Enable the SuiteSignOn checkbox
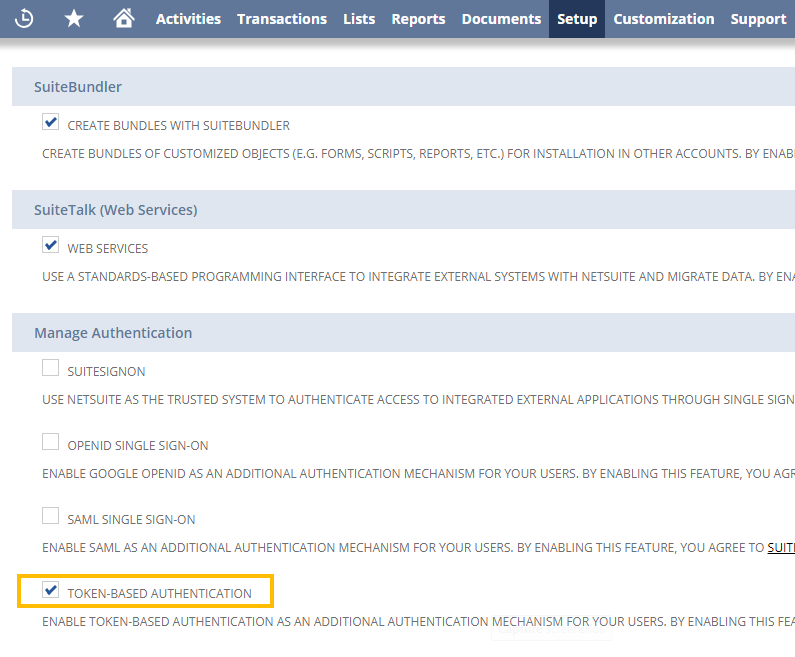This screenshot has height=657, width=795. coord(51,369)
